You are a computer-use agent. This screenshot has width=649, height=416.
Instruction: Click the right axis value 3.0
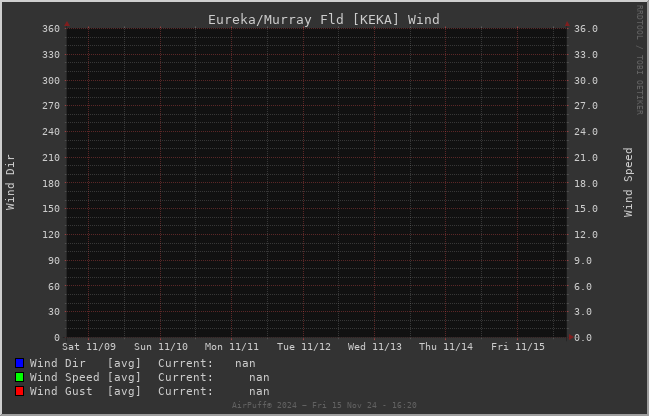(583, 312)
